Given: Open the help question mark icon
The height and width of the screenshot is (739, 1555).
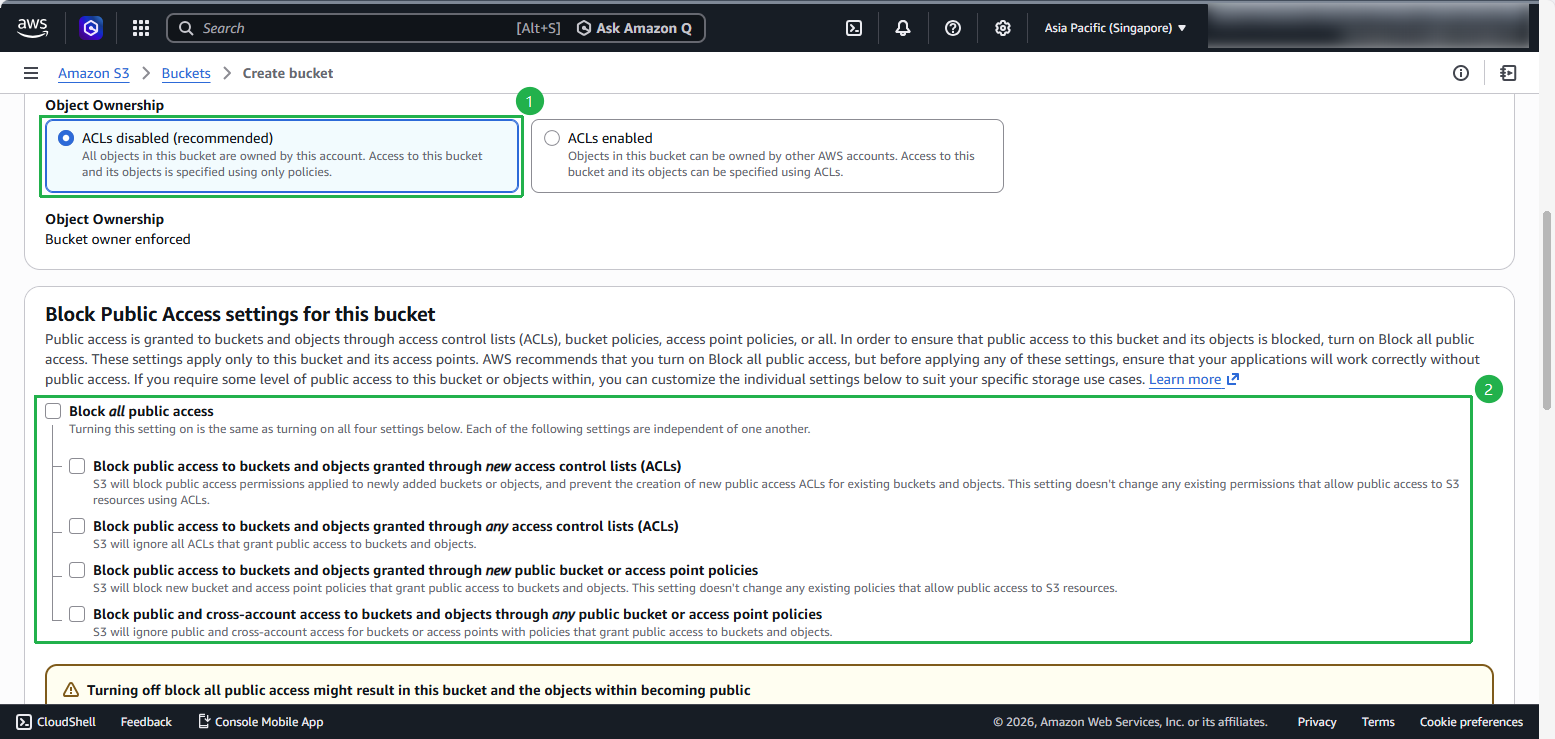Looking at the screenshot, I should [x=953, y=28].
